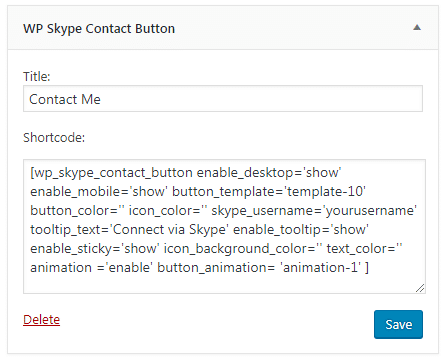446x361 pixels.
Task: Collapse the WP Skype Contact Button widget
Action: pyautogui.click(x=417, y=28)
